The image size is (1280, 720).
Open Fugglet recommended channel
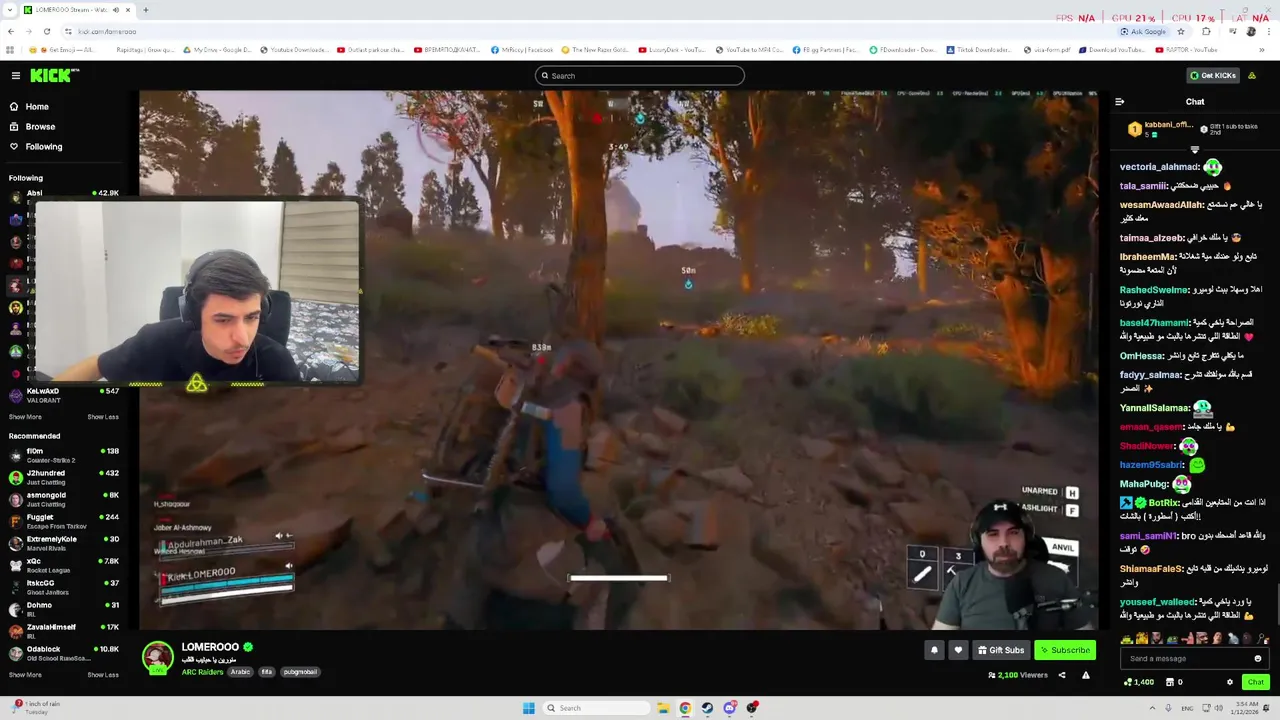tap(65, 521)
